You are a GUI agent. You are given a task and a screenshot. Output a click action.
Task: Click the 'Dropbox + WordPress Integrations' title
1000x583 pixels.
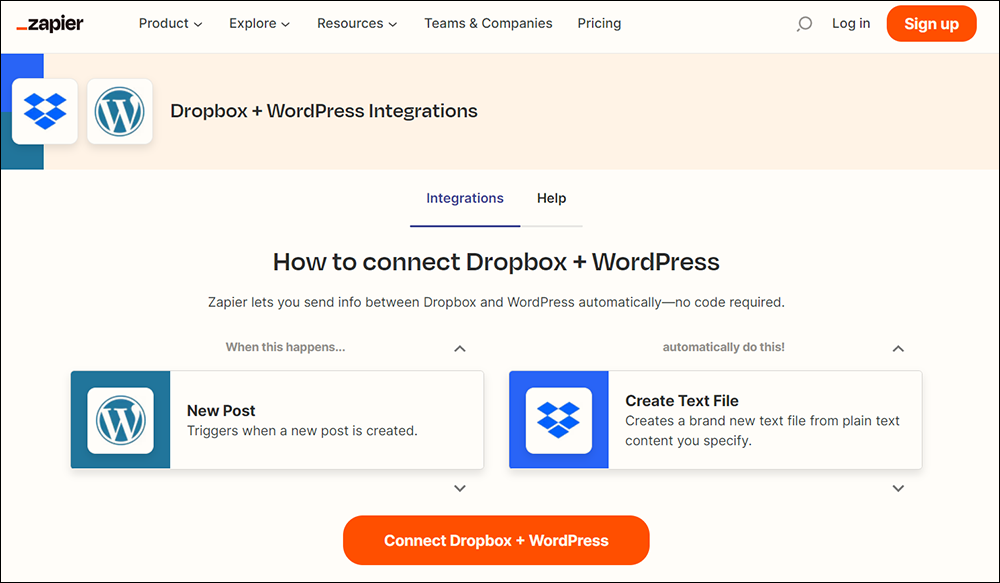tap(324, 111)
